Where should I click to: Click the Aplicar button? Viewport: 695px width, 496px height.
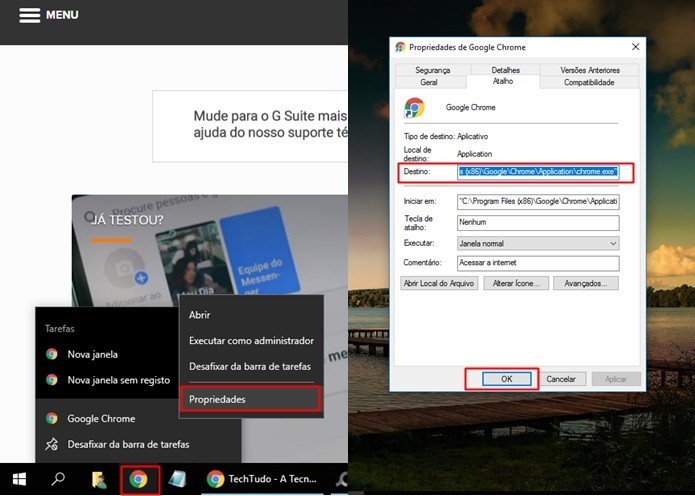[x=616, y=379]
